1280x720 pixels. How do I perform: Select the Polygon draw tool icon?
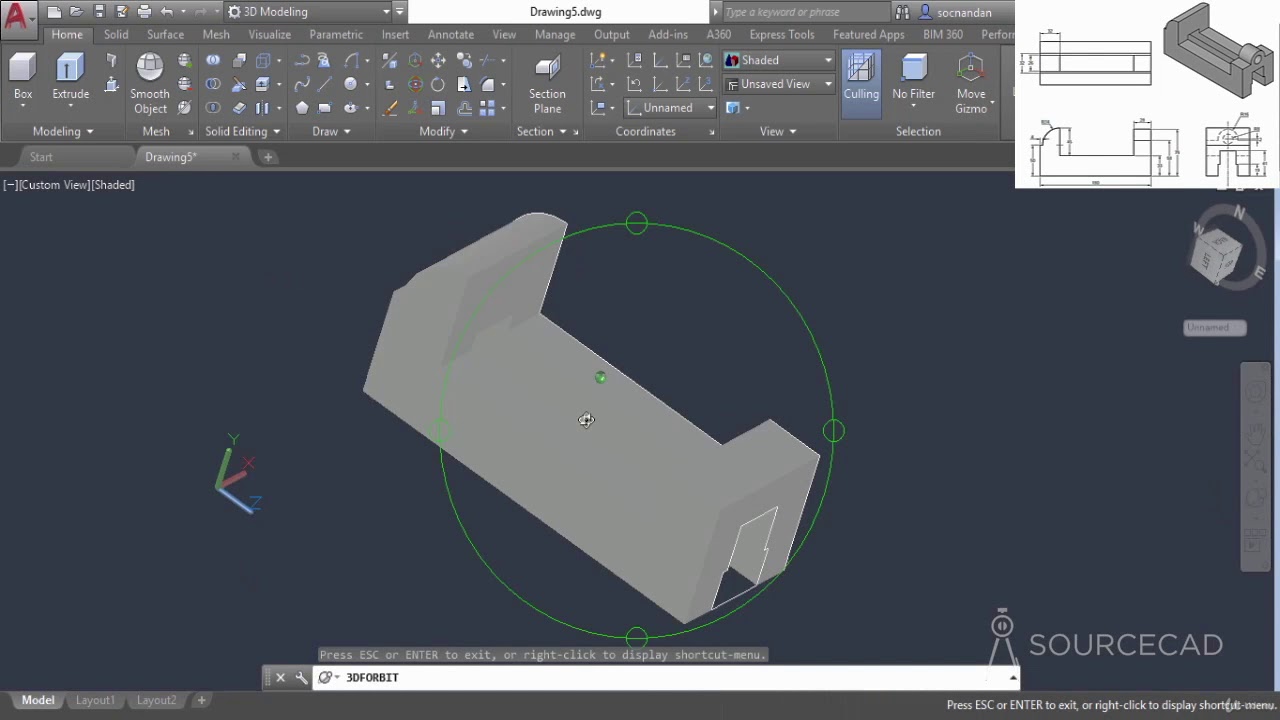point(302,108)
